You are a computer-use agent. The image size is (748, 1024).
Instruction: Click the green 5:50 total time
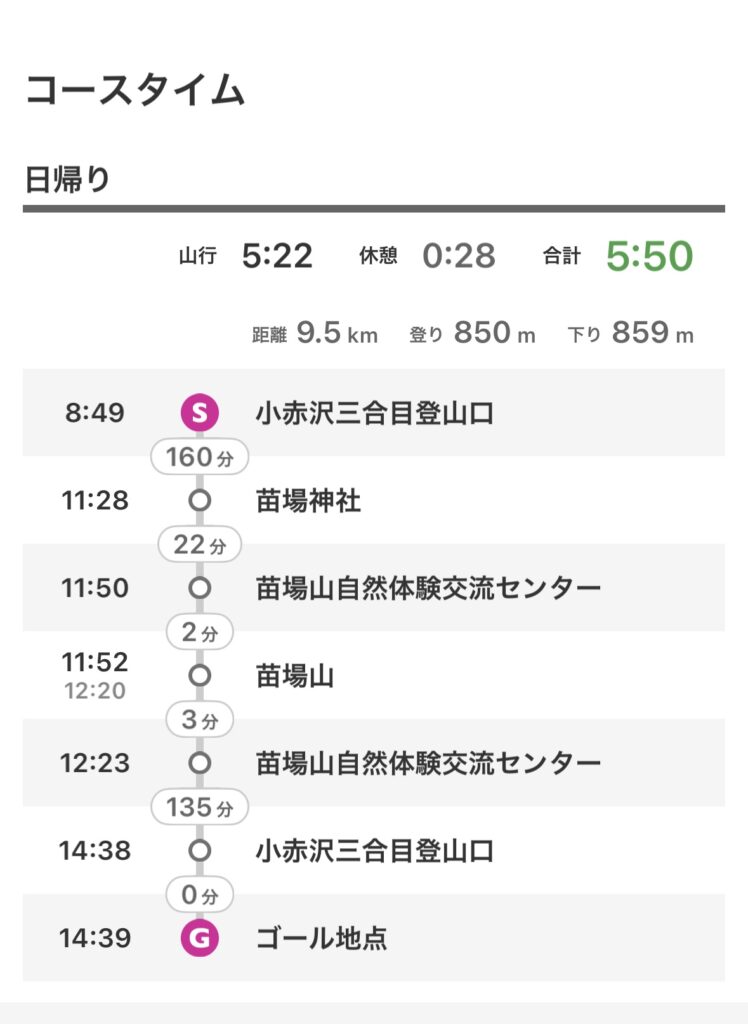[x=649, y=255]
